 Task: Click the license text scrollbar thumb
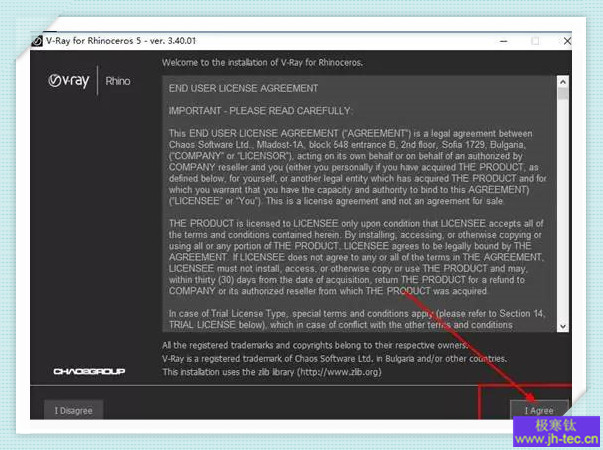(563, 93)
